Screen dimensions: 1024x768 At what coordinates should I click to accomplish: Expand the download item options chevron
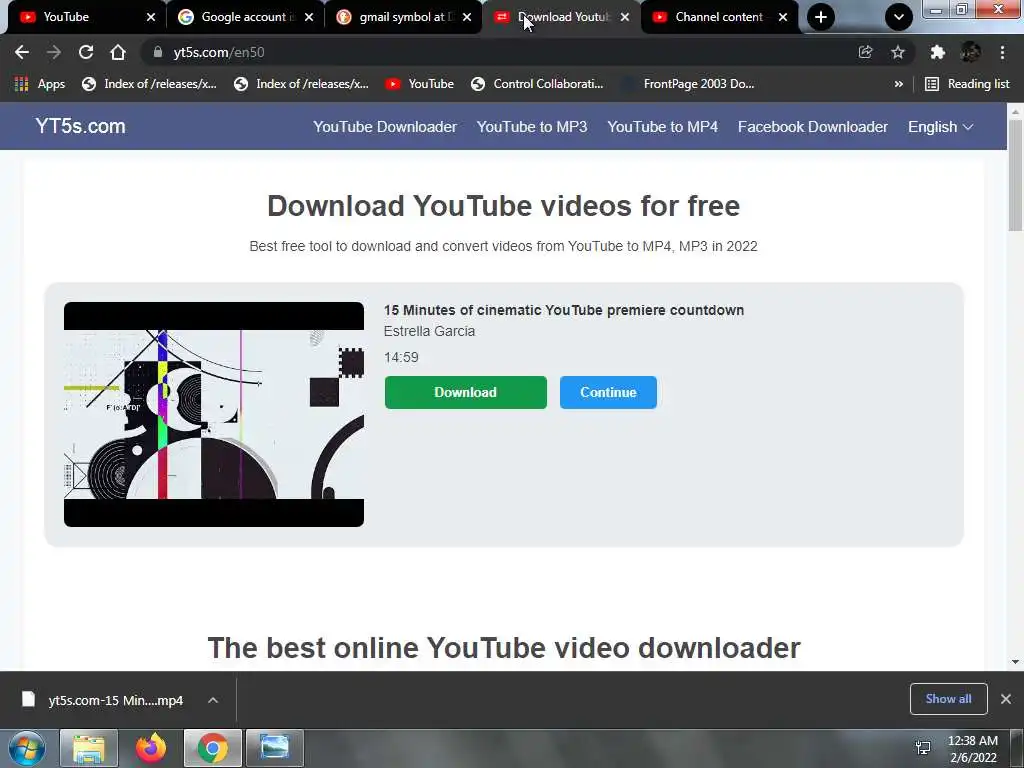click(x=213, y=700)
